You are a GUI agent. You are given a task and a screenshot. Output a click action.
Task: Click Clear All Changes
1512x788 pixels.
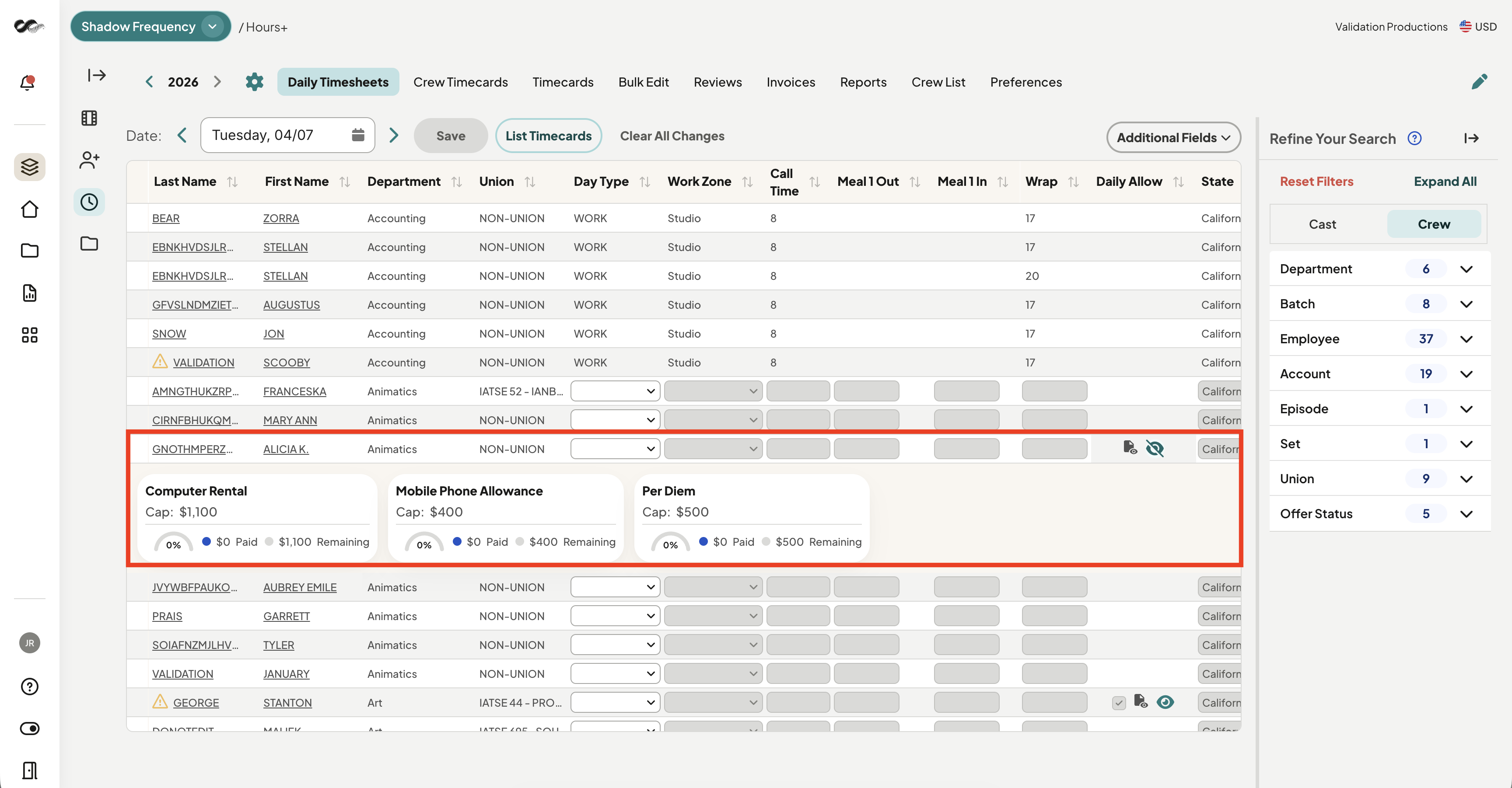coord(672,136)
